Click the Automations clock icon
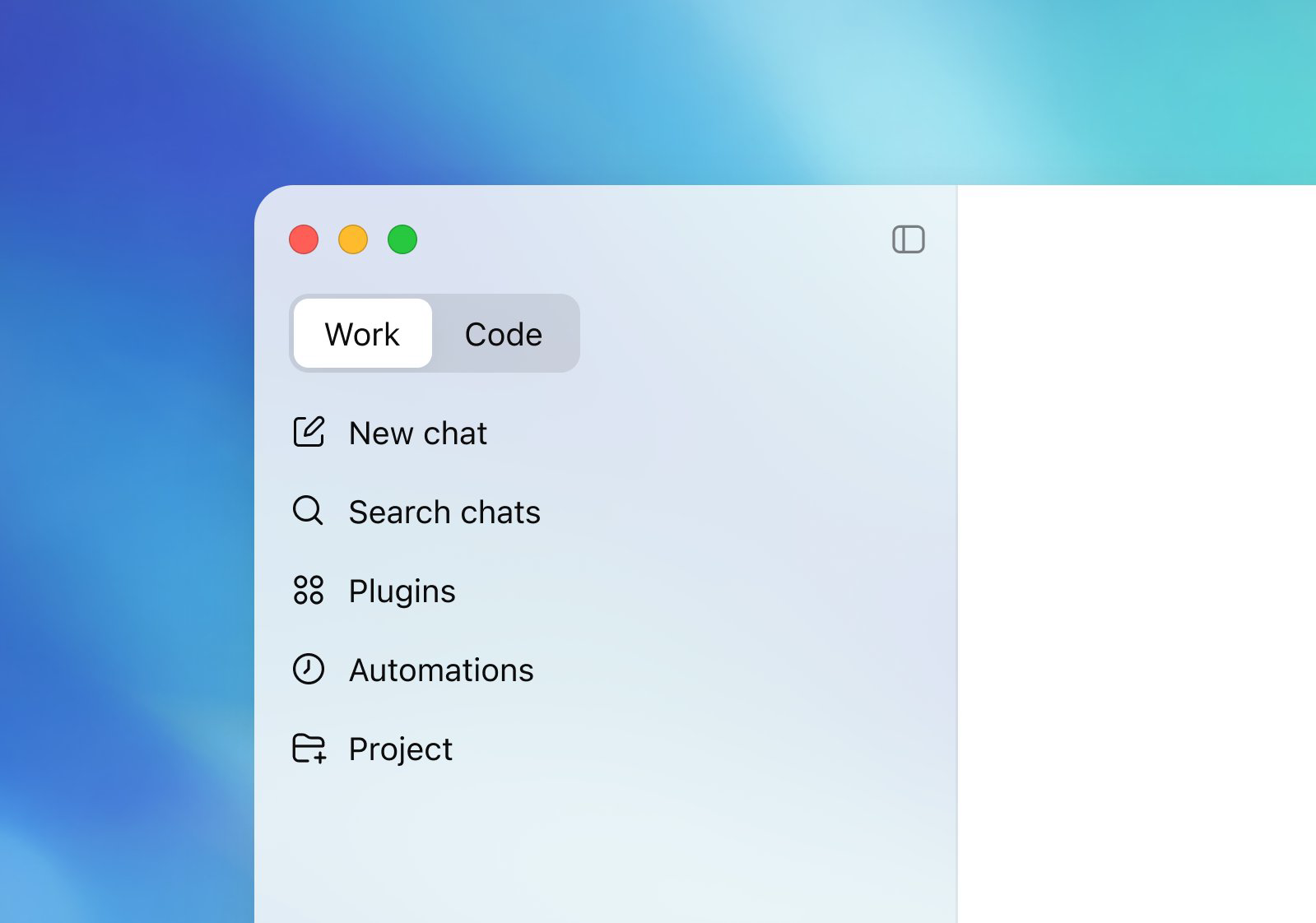Viewport: 1316px width, 923px height. [x=309, y=669]
